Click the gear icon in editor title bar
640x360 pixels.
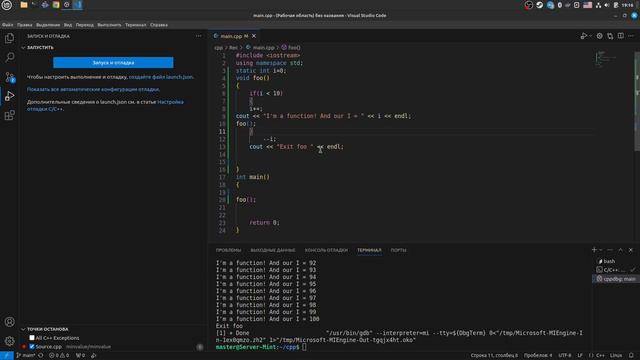click(x=599, y=36)
